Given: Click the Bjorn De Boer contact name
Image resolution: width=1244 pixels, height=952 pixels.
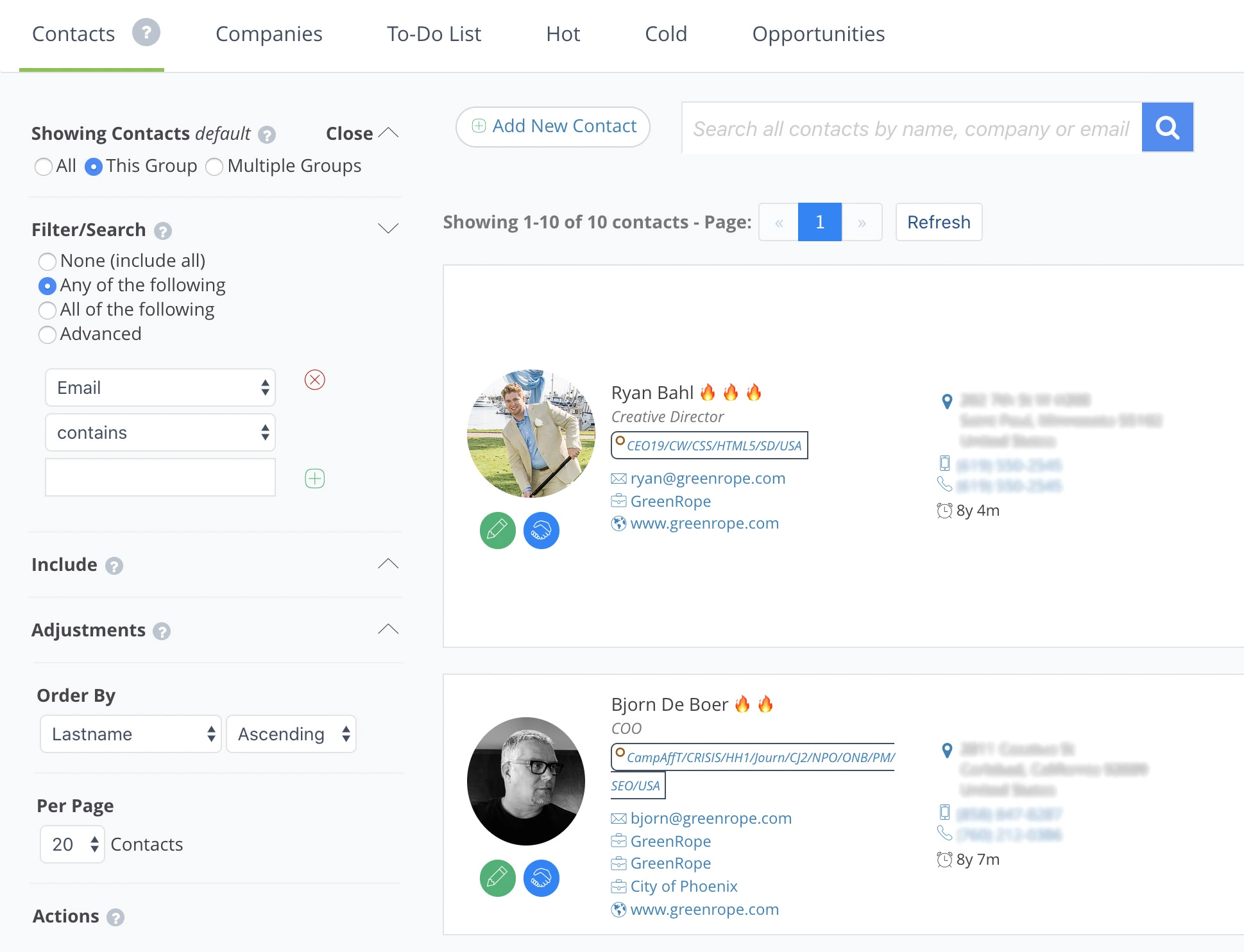Looking at the screenshot, I should 670,704.
